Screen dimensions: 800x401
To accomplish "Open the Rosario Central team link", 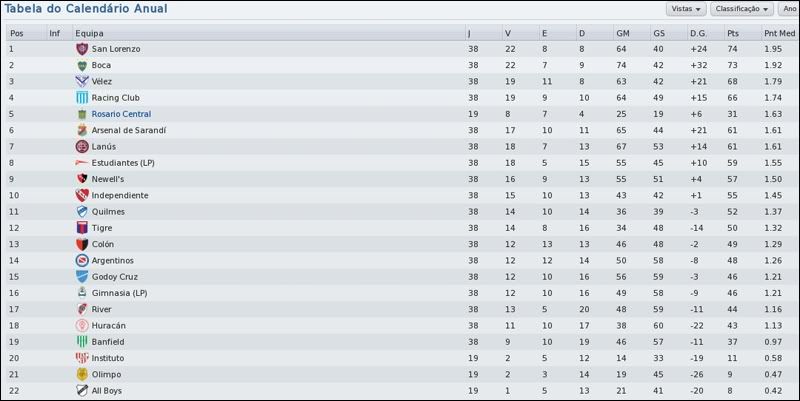I will pyautogui.click(x=121, y=114).
